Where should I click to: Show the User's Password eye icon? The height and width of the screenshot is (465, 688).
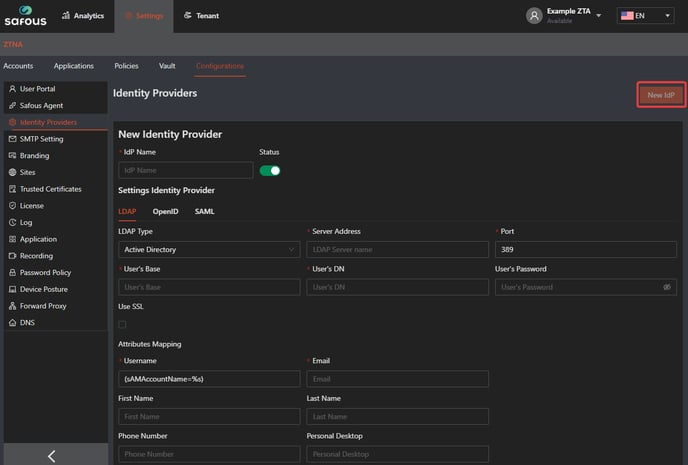pos(667,287)
